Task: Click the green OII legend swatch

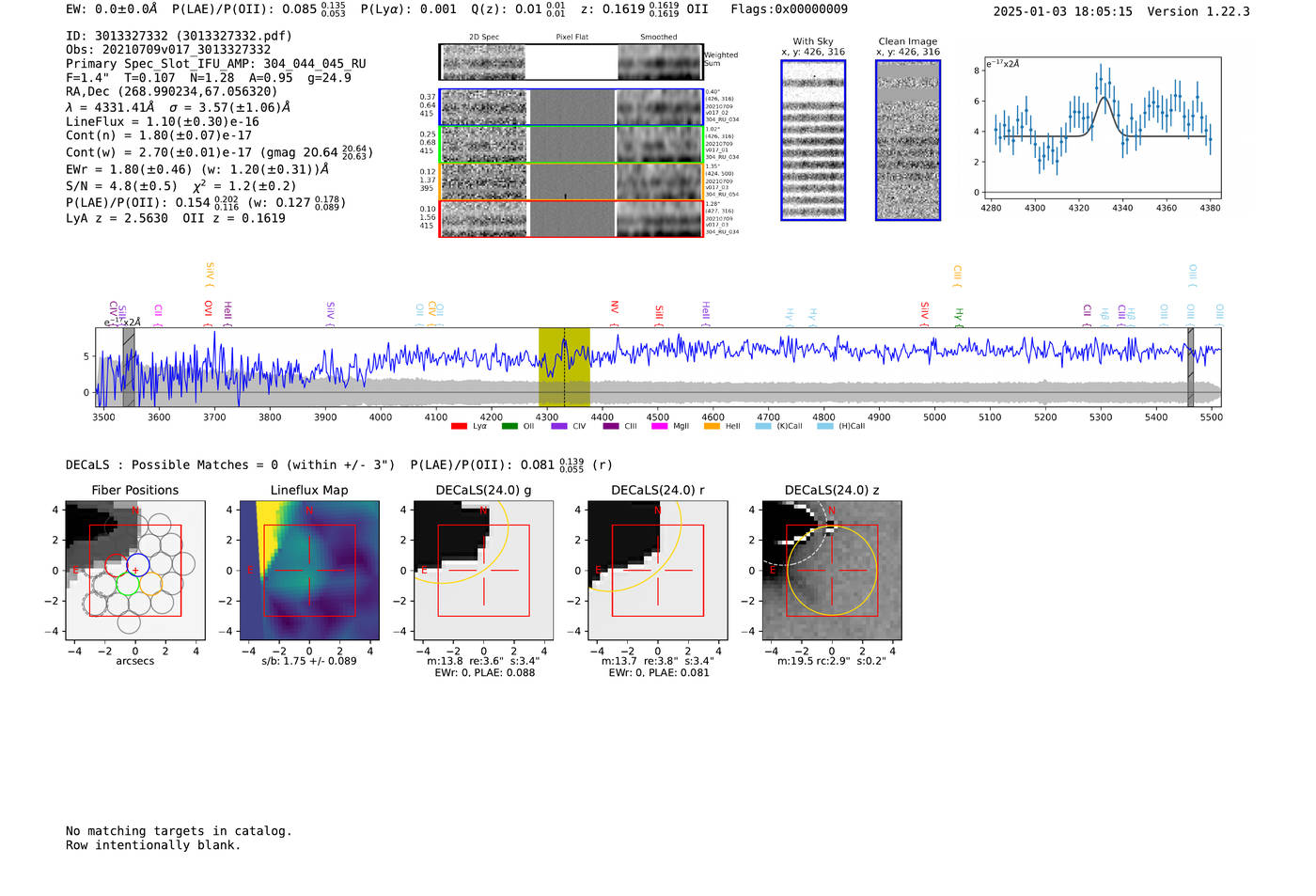Action: (509, 426)
